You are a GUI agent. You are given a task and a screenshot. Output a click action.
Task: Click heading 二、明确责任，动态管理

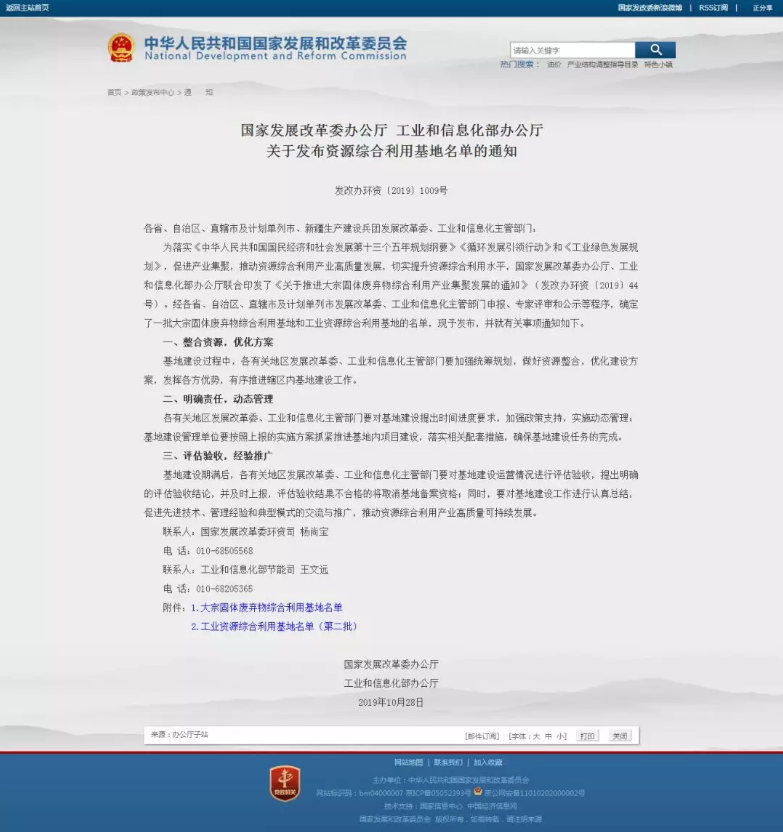click(218, 399)
